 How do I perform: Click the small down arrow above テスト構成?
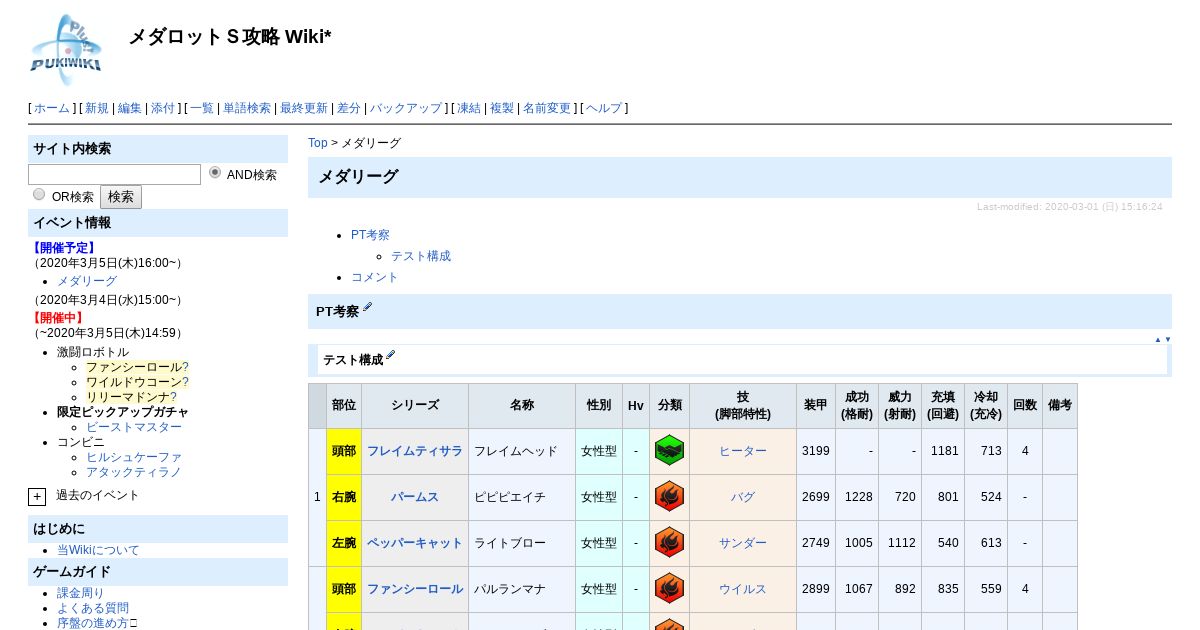click(x=1167, y=340)
